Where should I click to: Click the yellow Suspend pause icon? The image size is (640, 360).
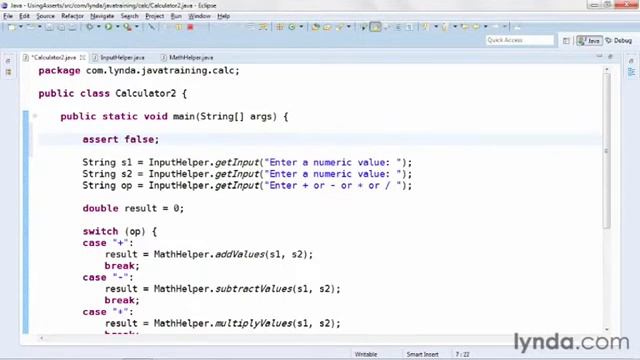pyautogui.click(x=179, y=27)
